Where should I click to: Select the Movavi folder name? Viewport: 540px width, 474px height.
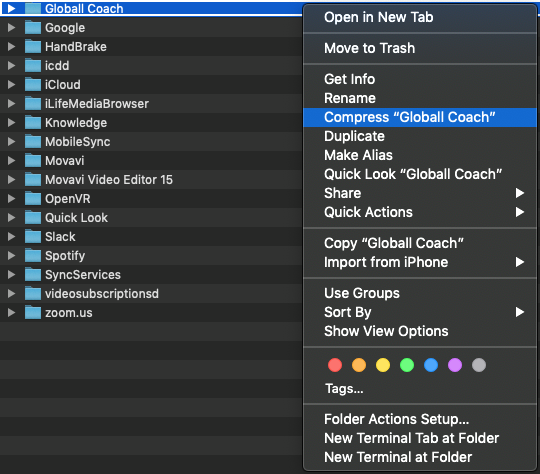click(65, 161)
